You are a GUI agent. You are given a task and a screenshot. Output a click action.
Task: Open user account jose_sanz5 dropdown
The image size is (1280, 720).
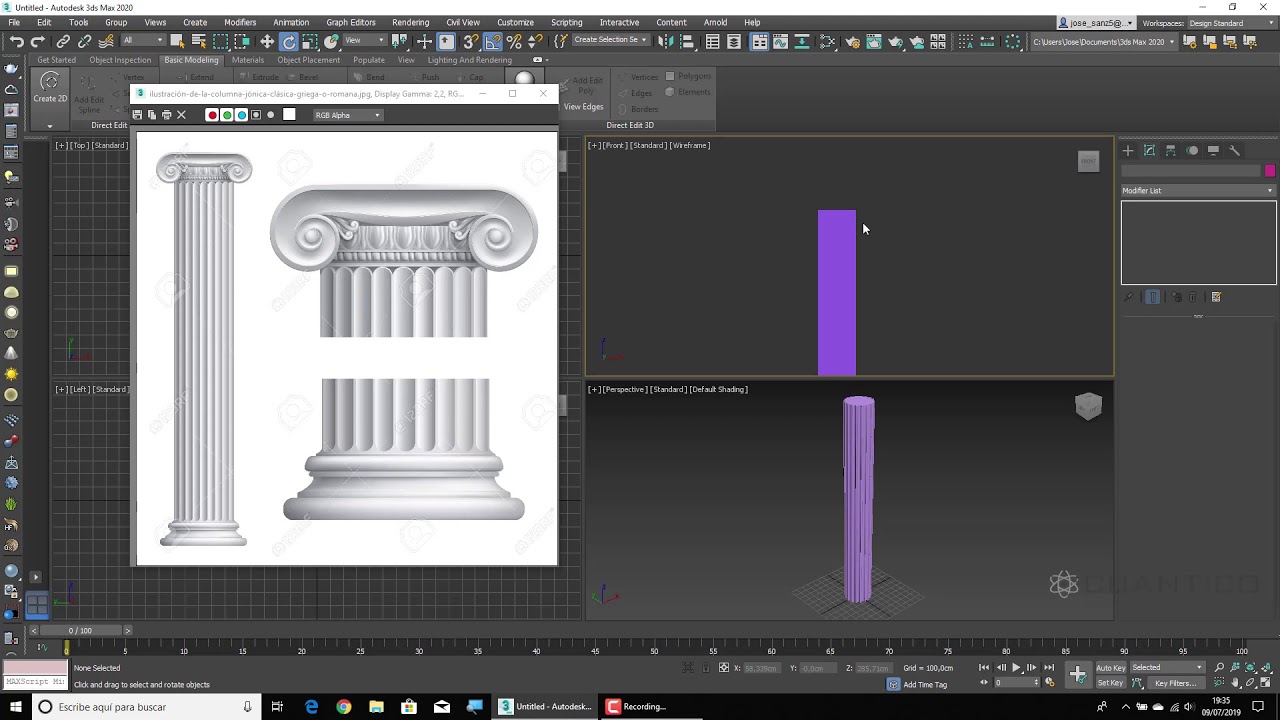[x=1097, y=22]
